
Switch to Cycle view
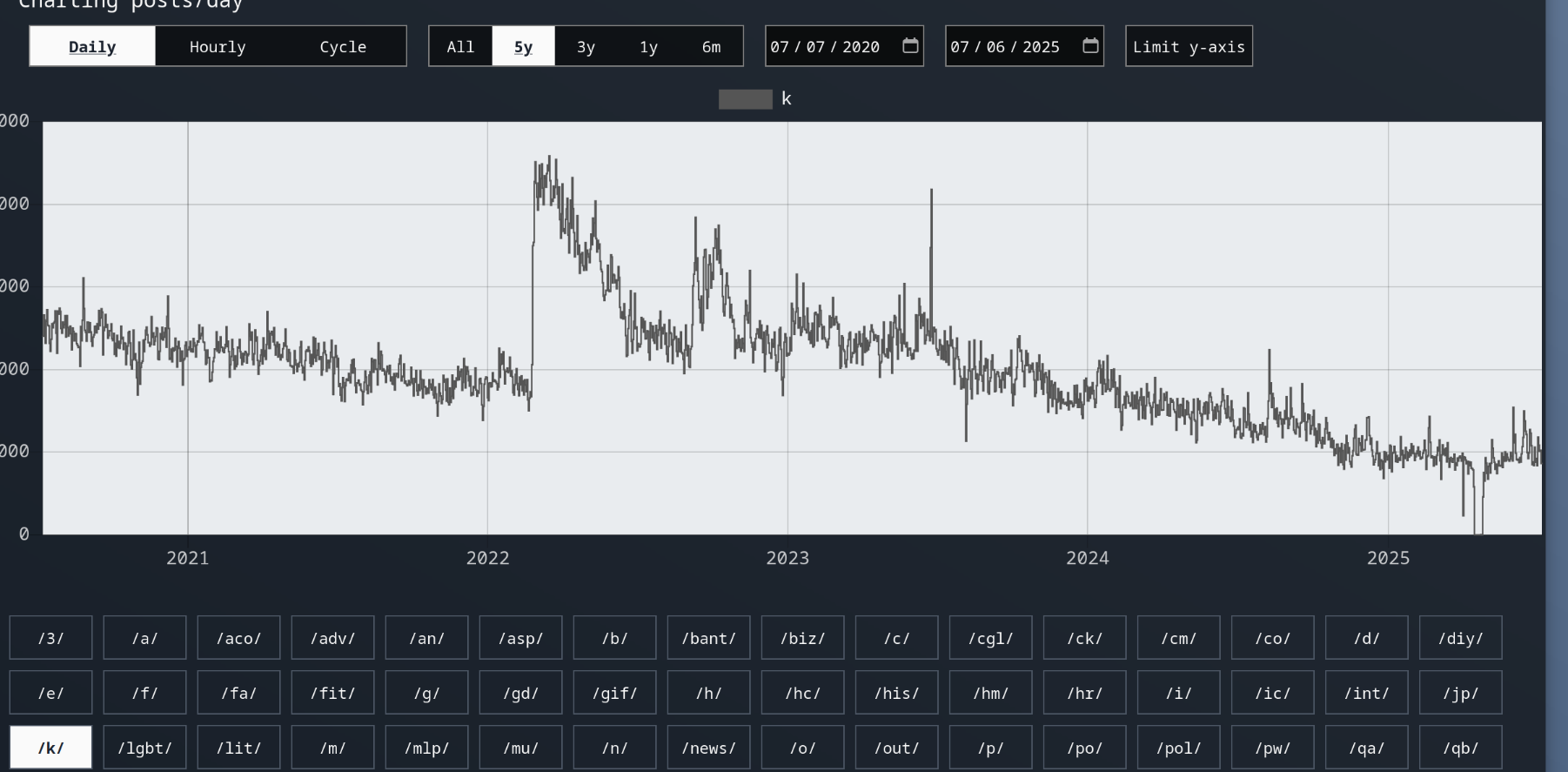pyautogui.click(x=343, y=46)
